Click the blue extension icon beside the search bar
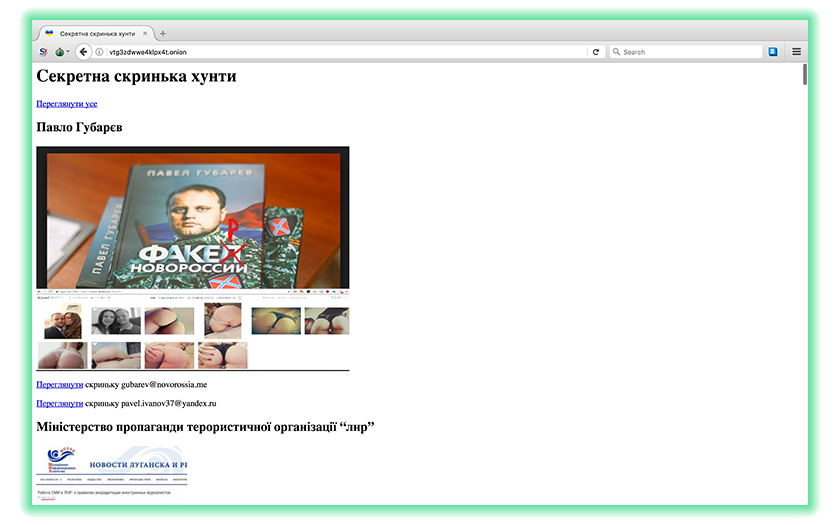Screen dimensions: 840x525 coord(773,52)
